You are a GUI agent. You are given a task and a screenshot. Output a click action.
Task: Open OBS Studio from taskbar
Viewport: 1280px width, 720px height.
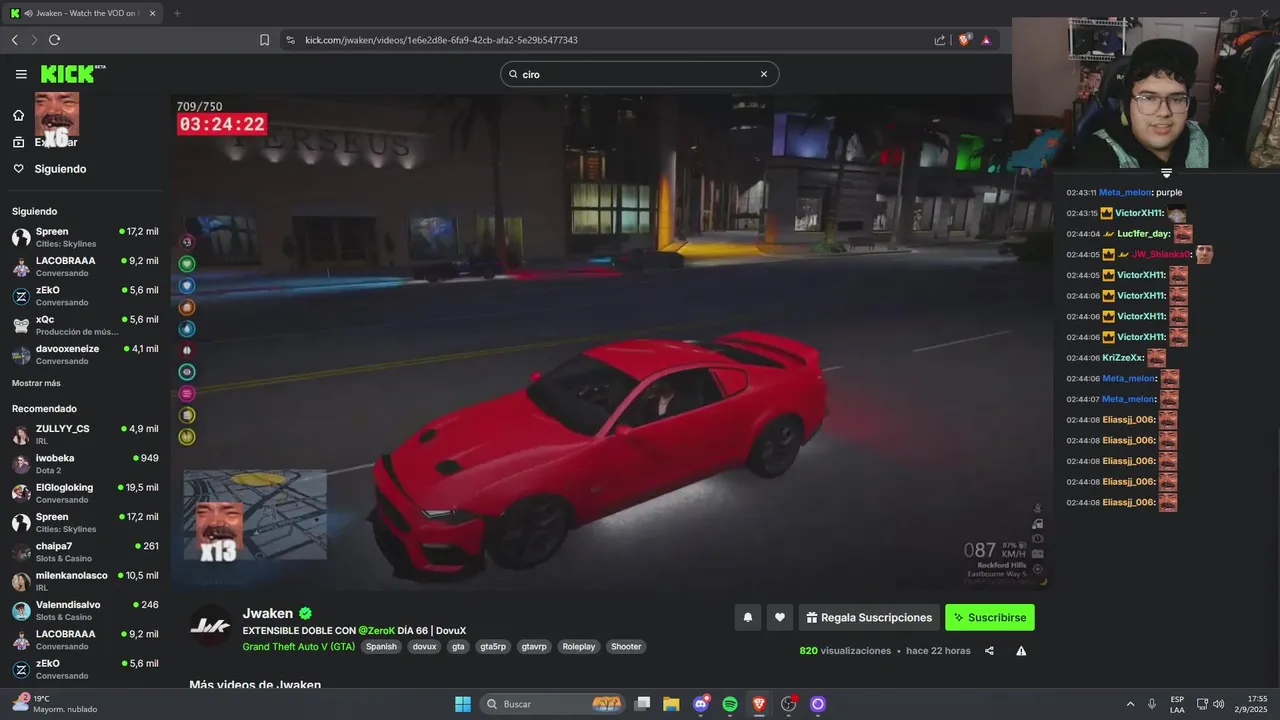[x=788, y=704]
